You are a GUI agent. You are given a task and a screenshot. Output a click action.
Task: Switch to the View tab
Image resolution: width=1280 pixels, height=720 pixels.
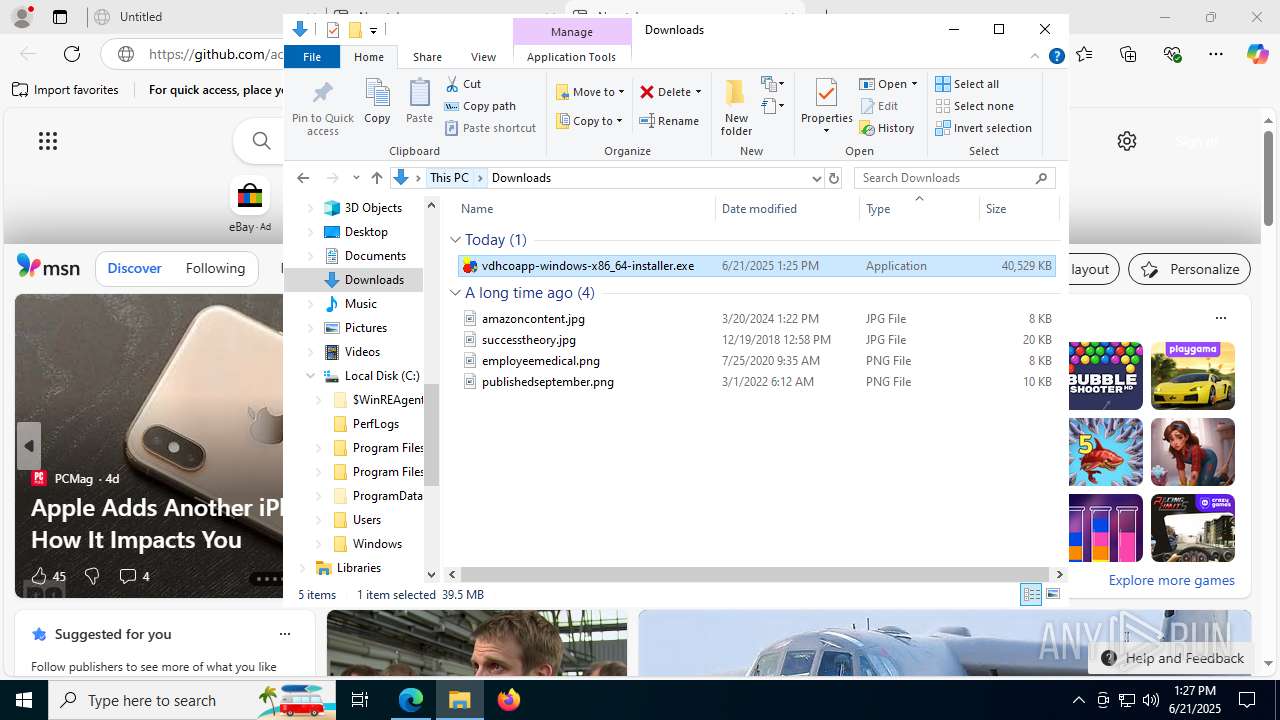(x=483, y=57)
